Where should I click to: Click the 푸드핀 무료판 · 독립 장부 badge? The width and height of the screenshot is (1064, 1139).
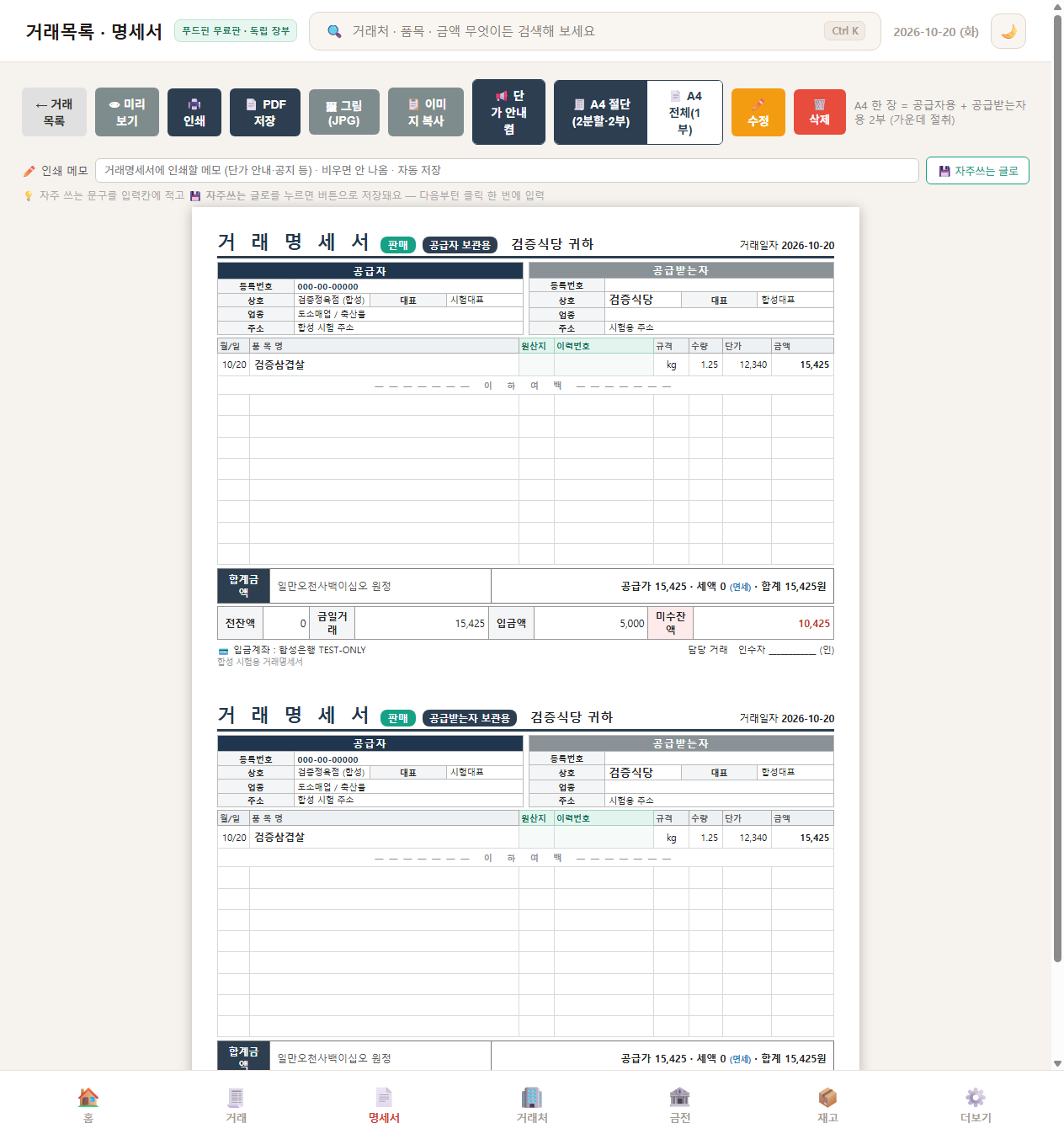click(x=236, y=31)
